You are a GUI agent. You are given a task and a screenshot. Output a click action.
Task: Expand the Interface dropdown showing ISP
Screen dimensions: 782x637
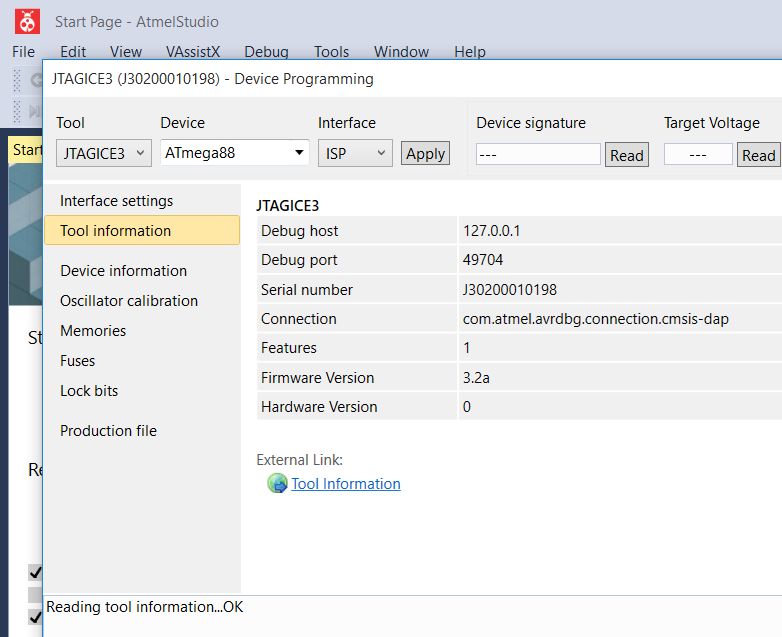(x=355, y=153)
